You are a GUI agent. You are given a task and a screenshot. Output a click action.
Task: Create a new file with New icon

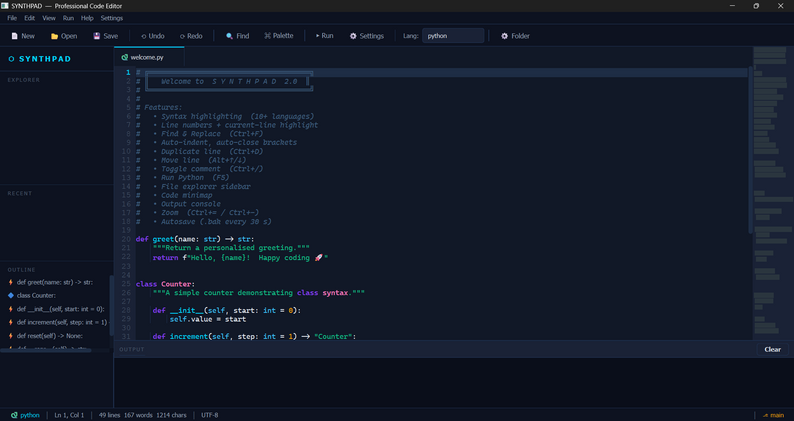pyautogui.click(x=23, y=36)
